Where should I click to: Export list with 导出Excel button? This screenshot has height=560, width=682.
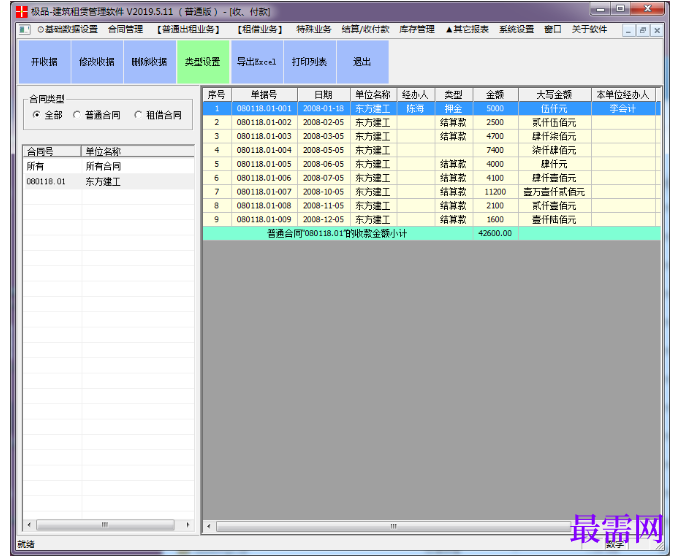click(257, 62)
